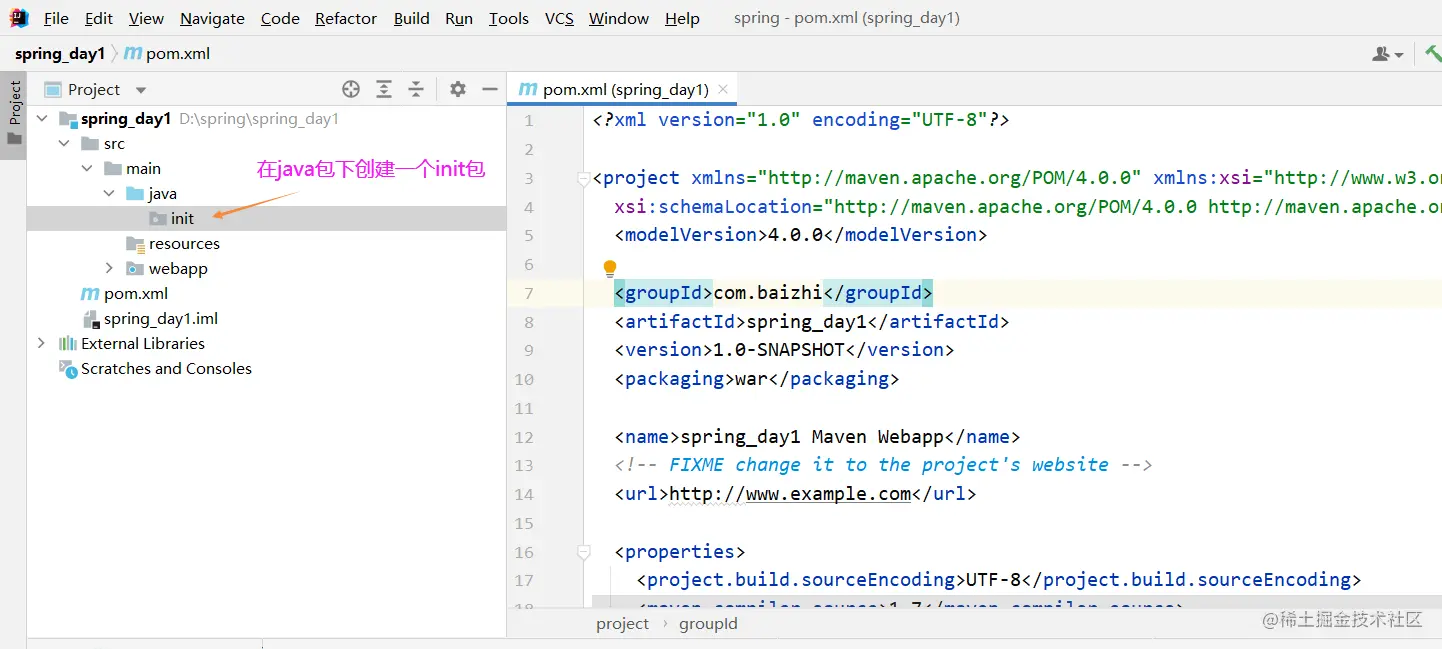Screen dimensions: 1442x649
Task: Open the View menu
Action: 146,18
